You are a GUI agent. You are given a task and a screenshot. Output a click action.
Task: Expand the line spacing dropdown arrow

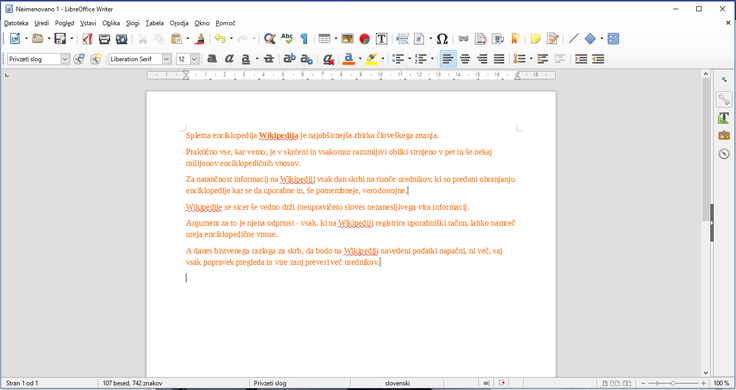(531, 59)
